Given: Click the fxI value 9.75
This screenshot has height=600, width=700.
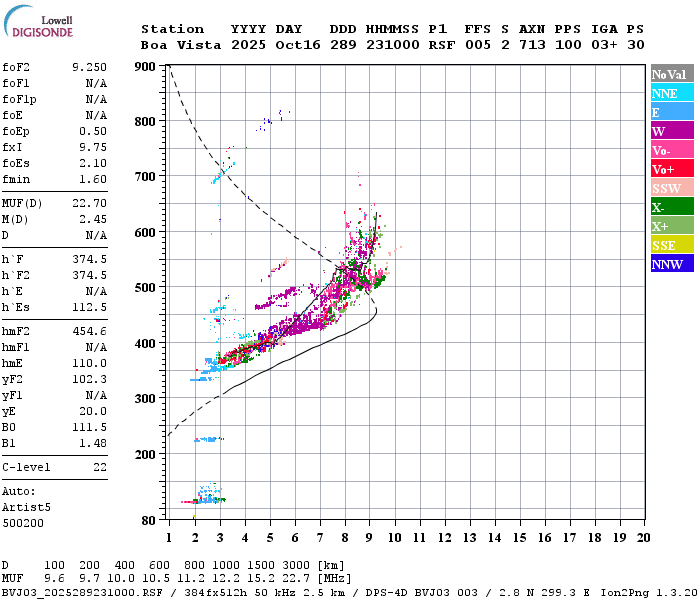Looking at the screenshot, I should [93, 147].
